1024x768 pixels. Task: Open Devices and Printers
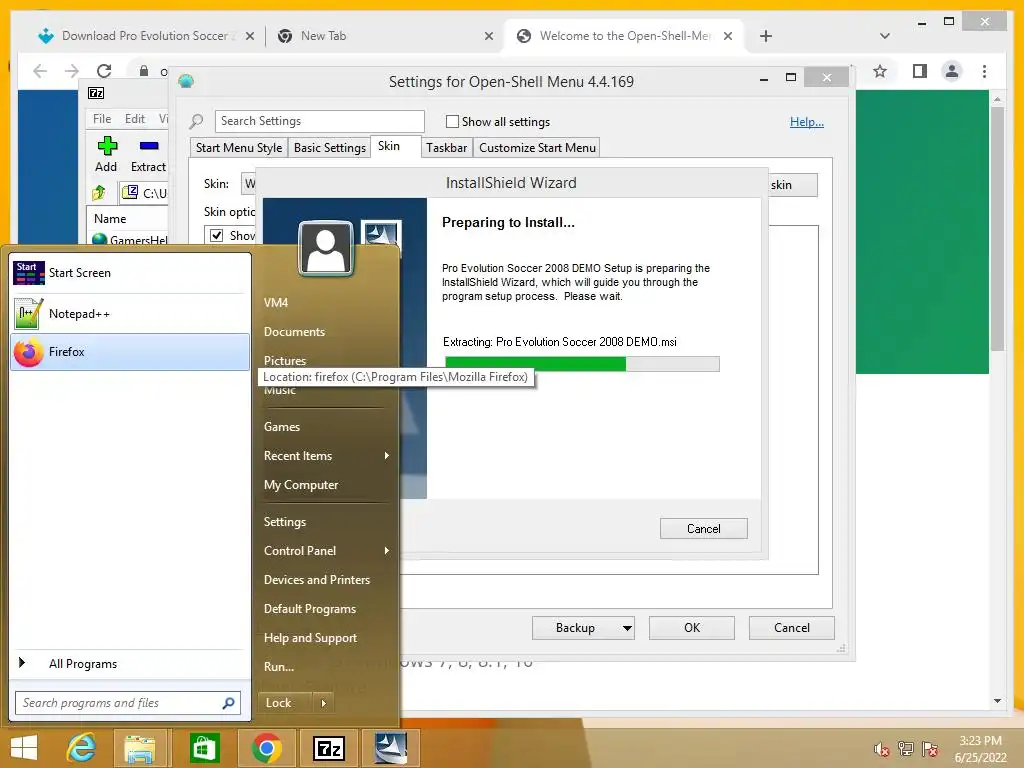(317, 580)
